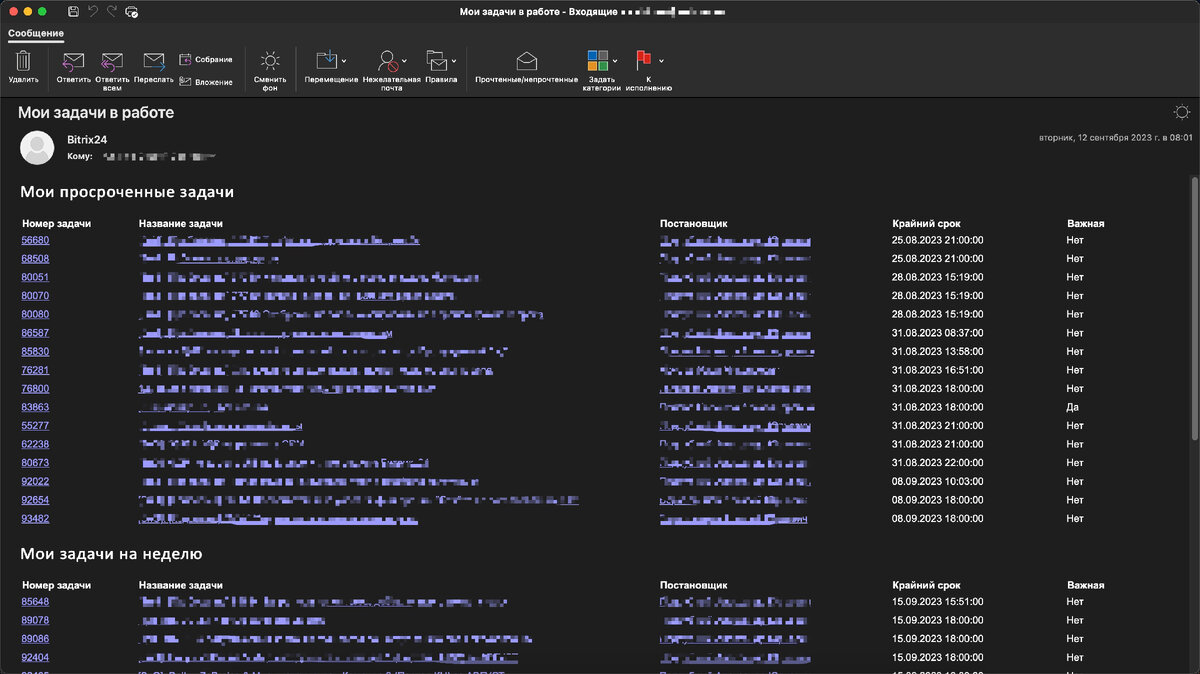Expand the Правила dropdown arrow
This screenshot has width=1200, height=674.
(454, 61)
